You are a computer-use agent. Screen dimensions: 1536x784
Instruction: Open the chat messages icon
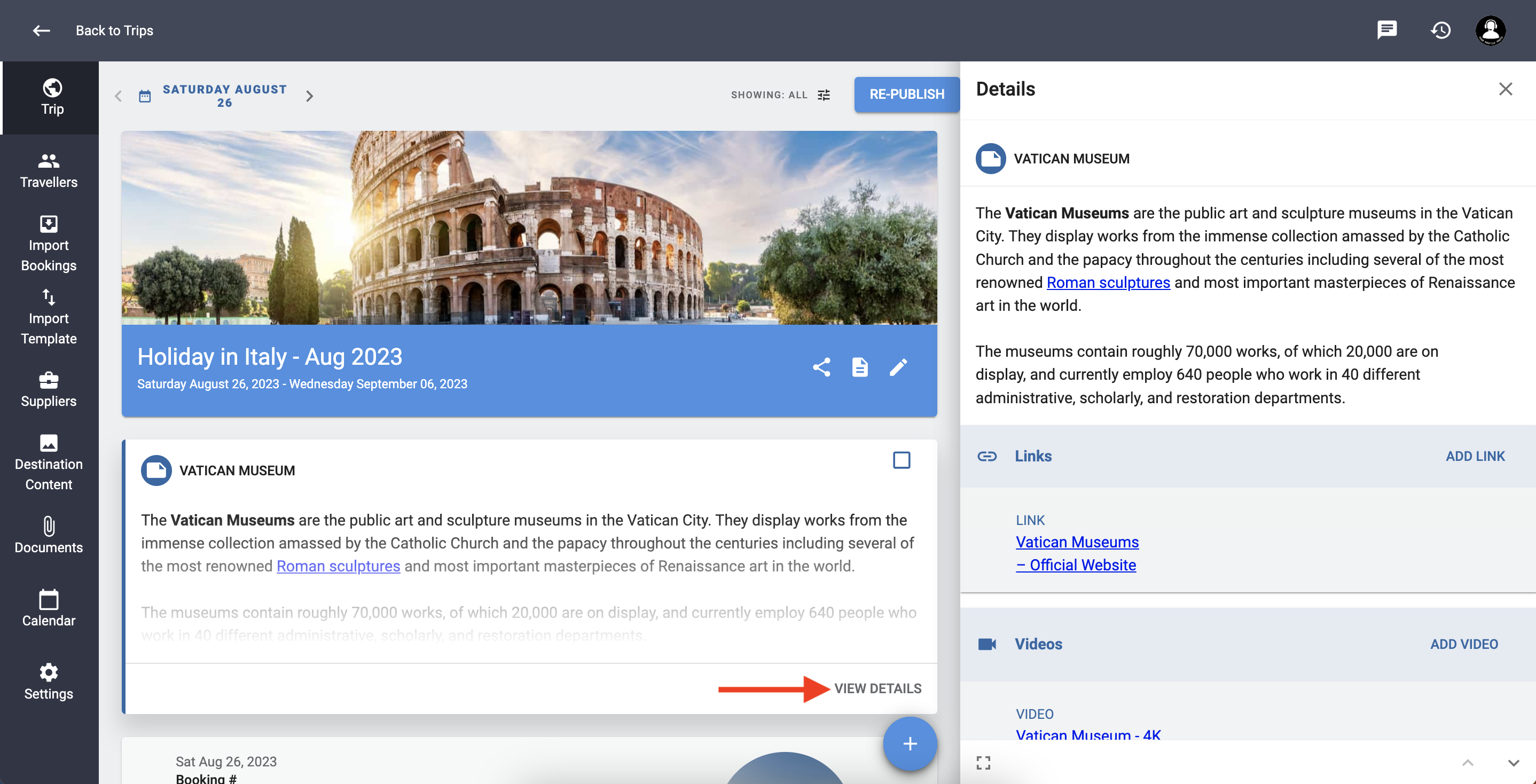tap(1386, 30)
